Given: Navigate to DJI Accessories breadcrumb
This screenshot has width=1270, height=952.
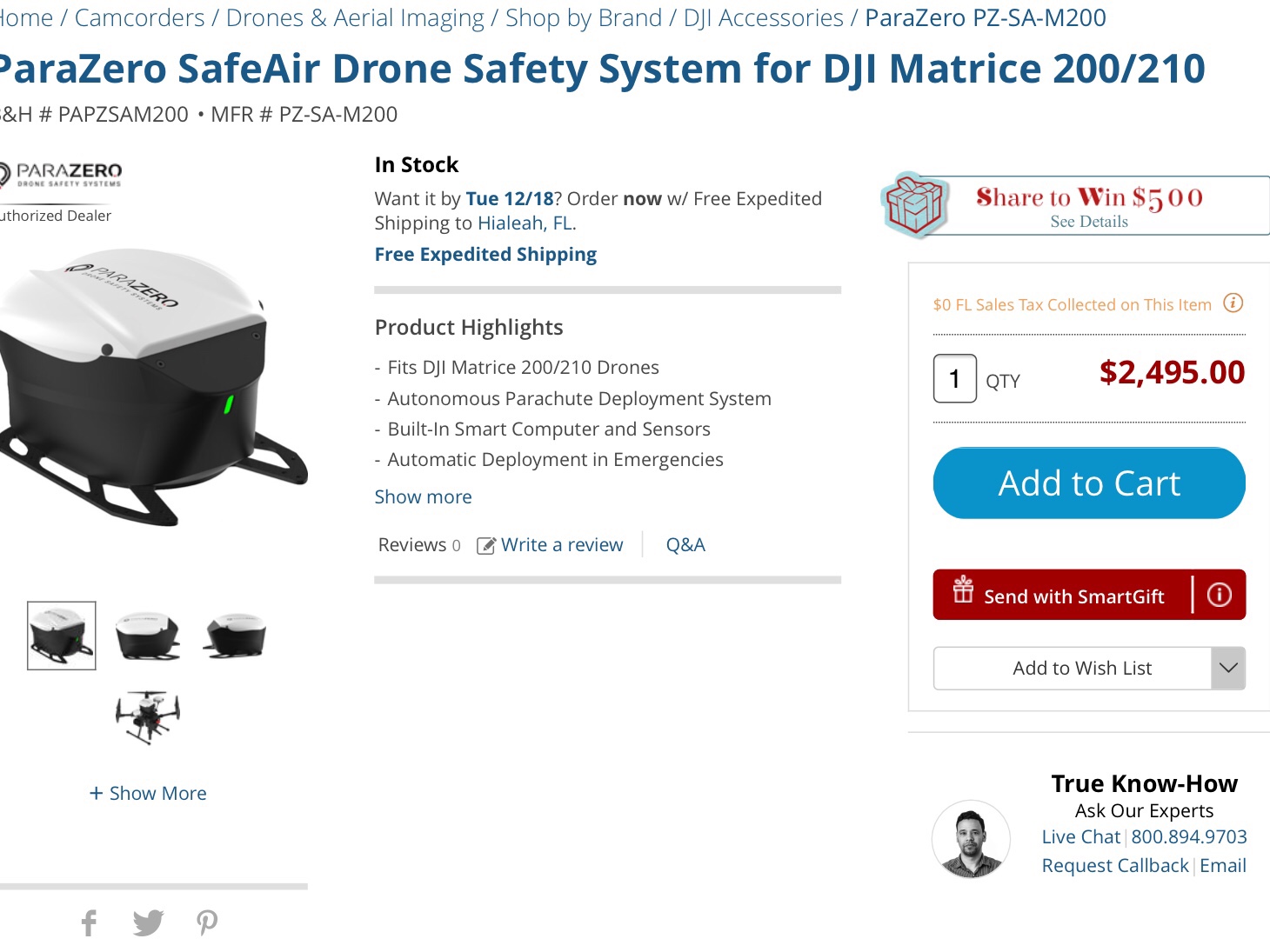Looking at the screenshot, I should [x=763, y=17].
